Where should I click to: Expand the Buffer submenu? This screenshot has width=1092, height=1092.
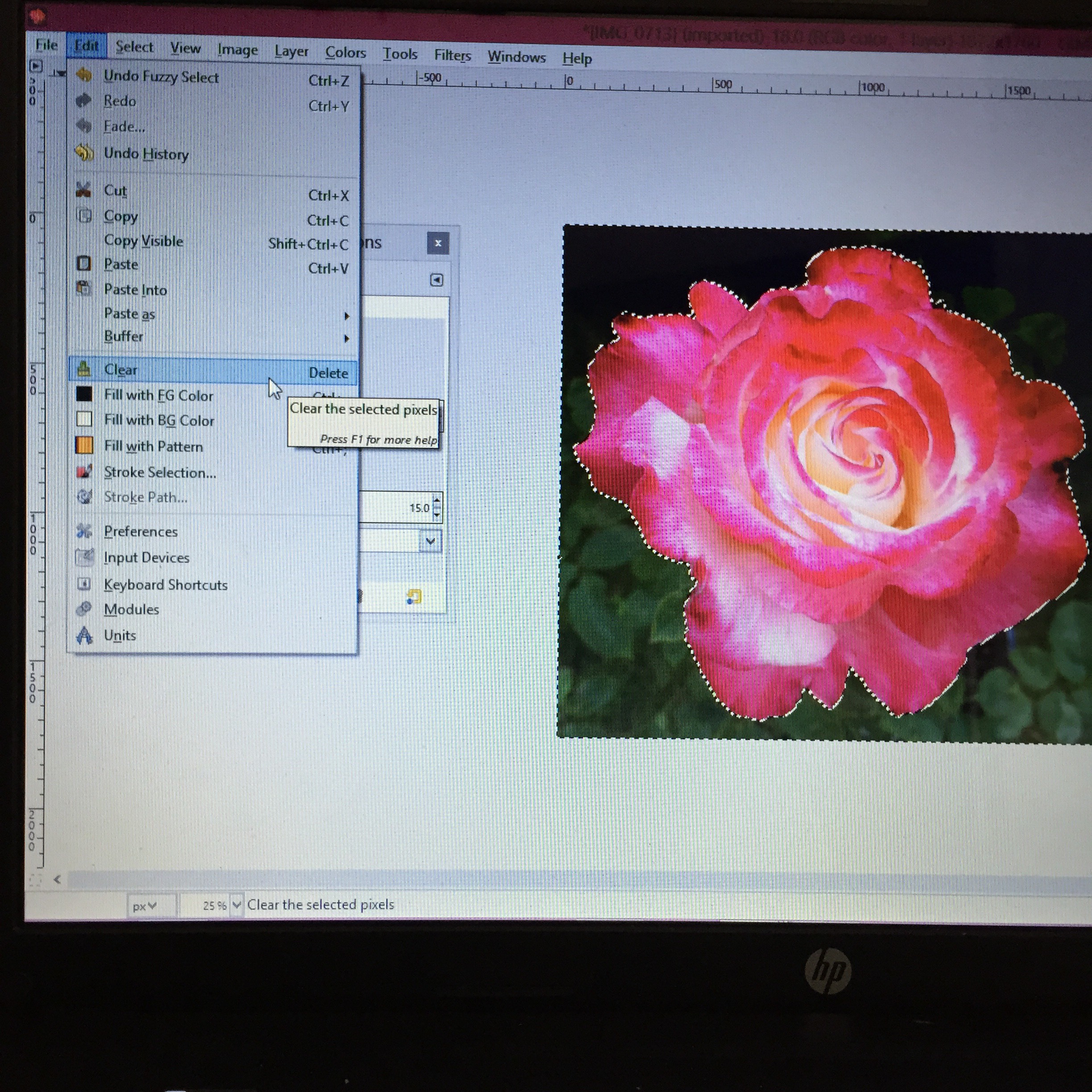pyautogui.click(x=212, y=337)
